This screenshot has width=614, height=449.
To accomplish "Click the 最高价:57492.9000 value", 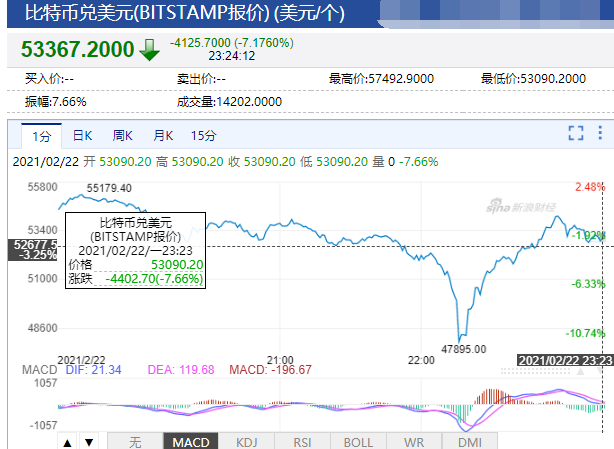I will (381, 79).
